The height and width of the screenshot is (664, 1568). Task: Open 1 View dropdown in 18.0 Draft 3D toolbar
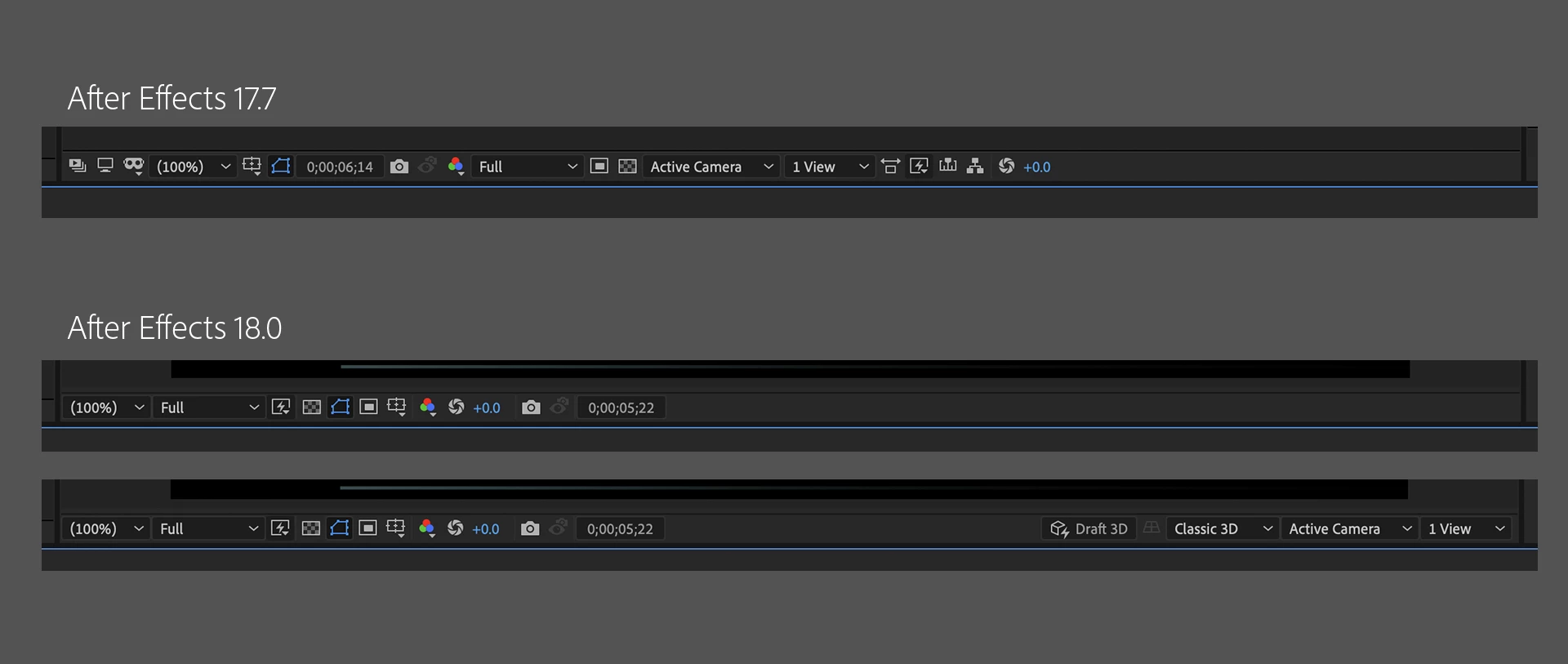(x=1466, y=528)
